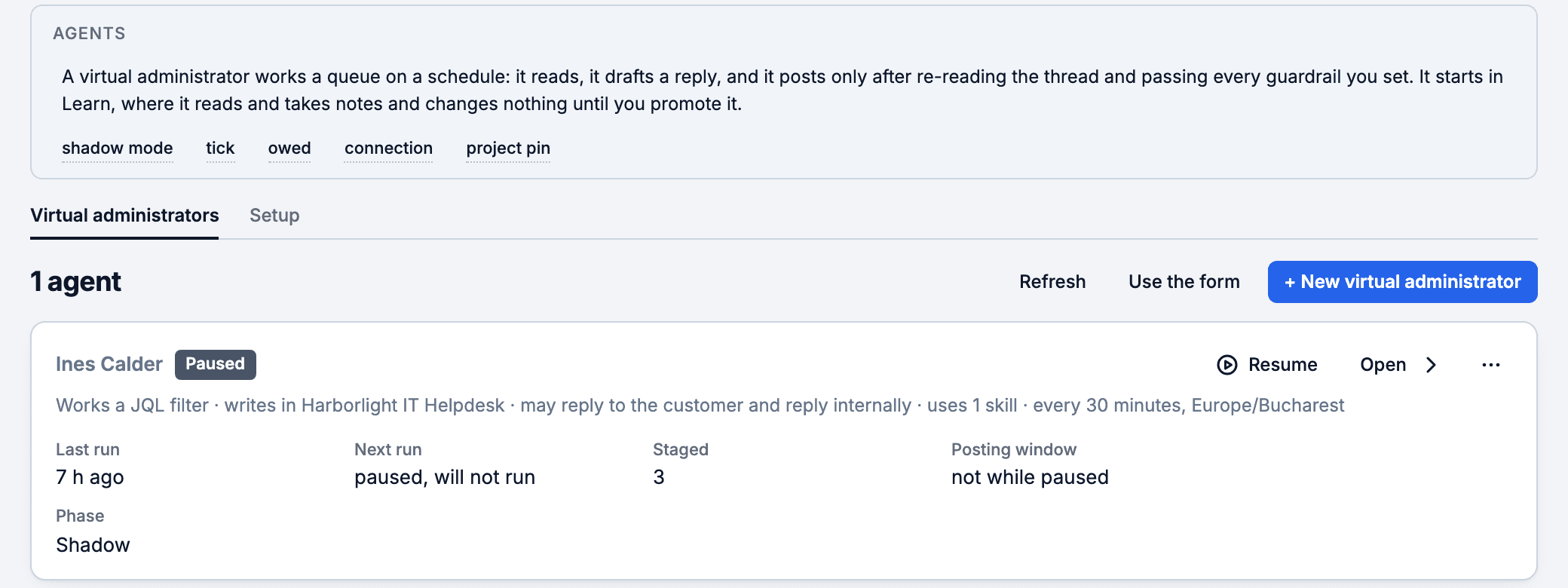Click the chevron arrow next to Open

[1431, 365]
